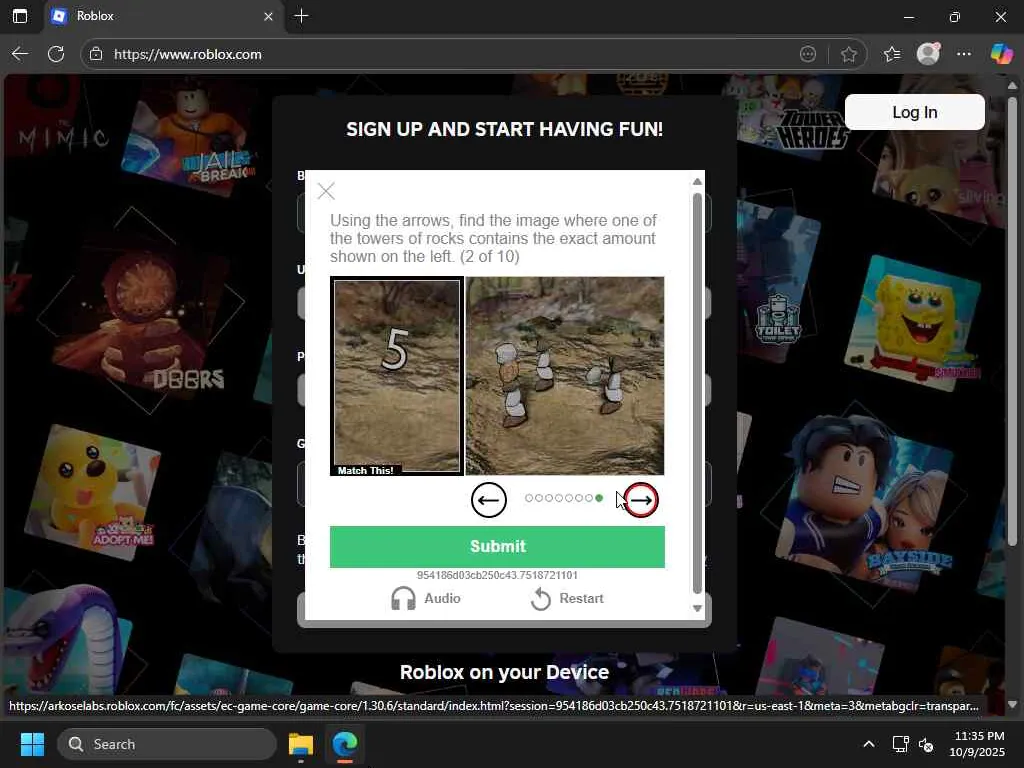Go back with browser back arrow
This screenshot has height=768, width=1024.
click(20, 54)
